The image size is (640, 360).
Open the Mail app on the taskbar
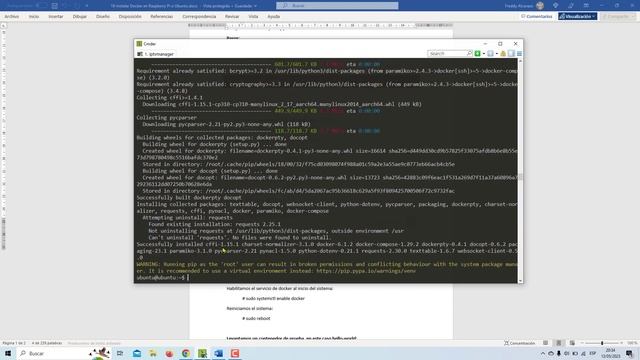coord(137,353)
